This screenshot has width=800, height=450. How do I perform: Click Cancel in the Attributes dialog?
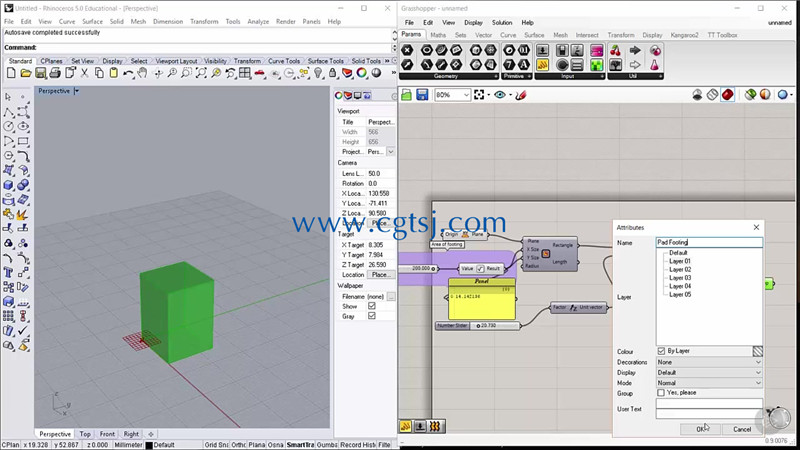(742, 429)
